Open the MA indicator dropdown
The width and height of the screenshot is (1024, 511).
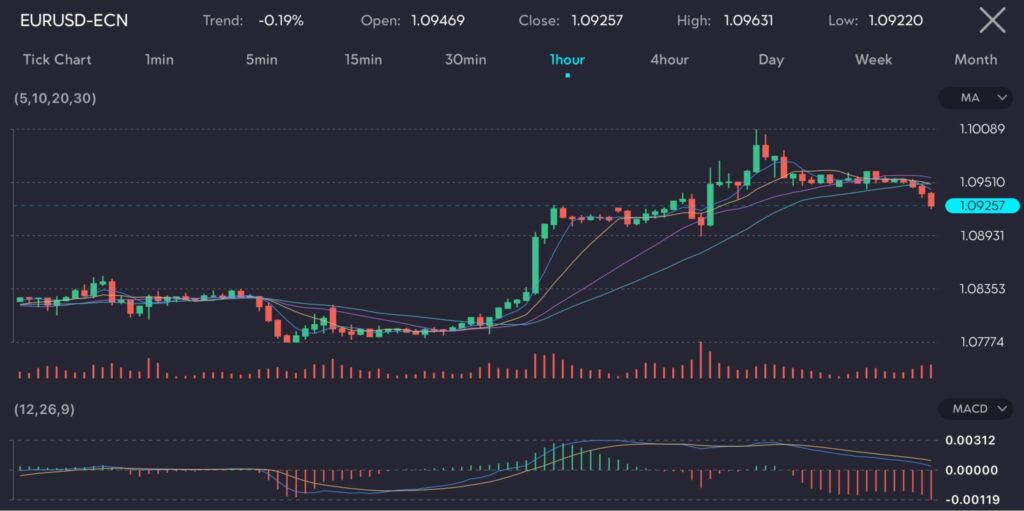click(x=978, y=98)
